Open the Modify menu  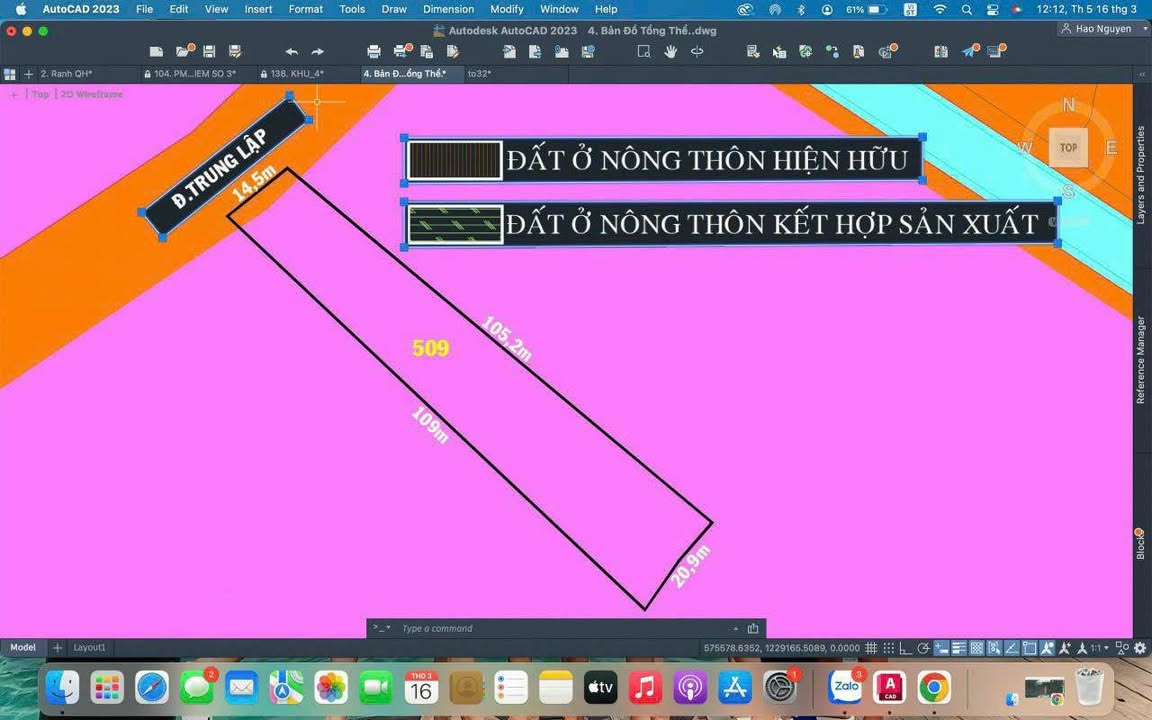[506, 9]
